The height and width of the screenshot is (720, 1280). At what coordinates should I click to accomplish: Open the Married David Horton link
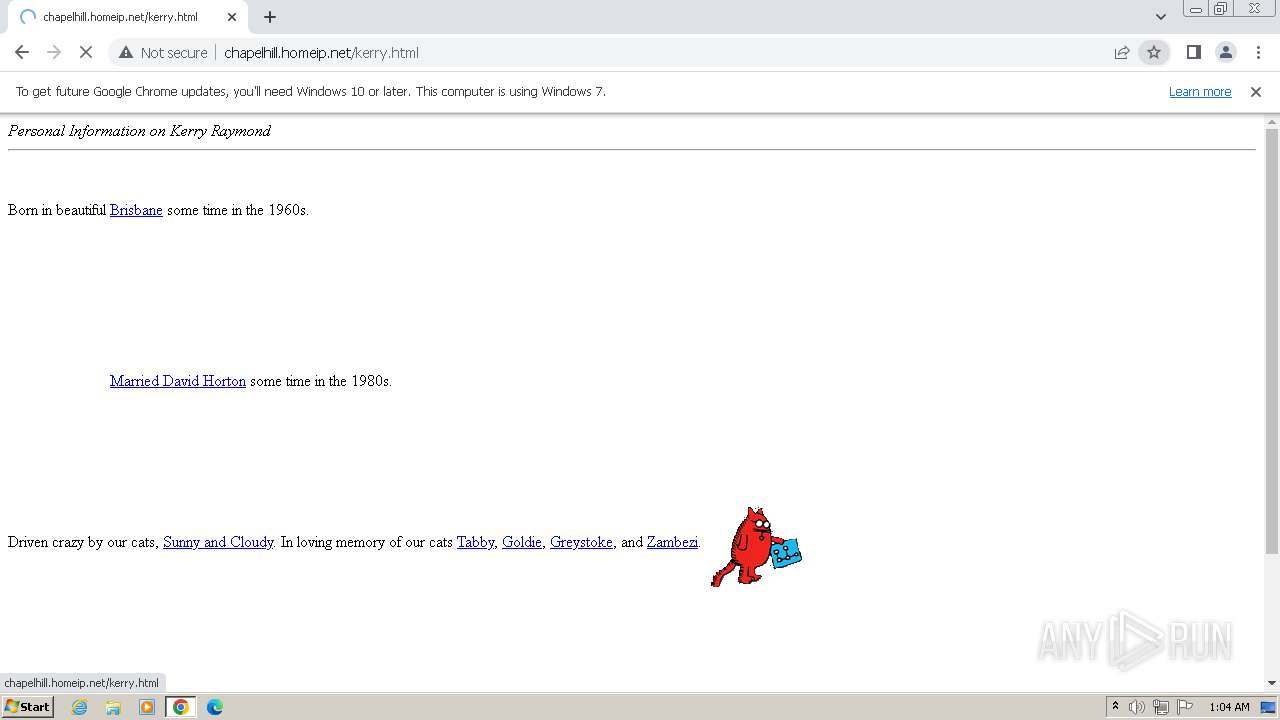click(x=178, y=381)
